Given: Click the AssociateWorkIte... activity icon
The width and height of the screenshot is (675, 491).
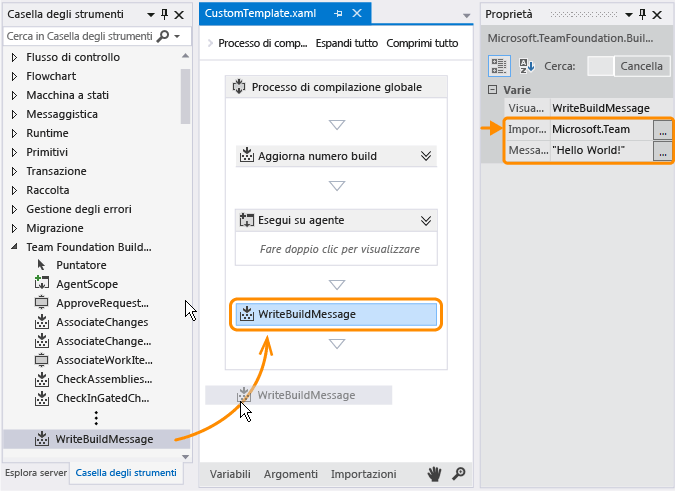Looking at the screenshot, I should [x=41, y=360].
